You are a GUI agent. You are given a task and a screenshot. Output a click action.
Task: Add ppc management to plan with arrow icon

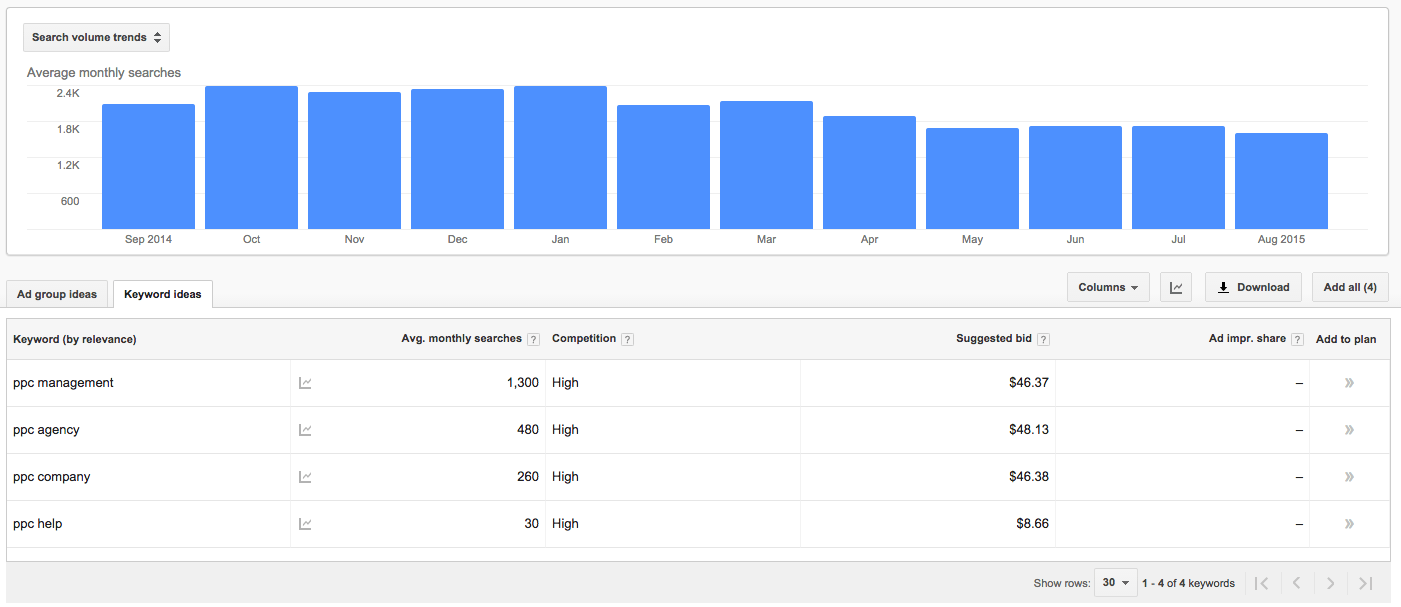click(x=1349, y=383)
